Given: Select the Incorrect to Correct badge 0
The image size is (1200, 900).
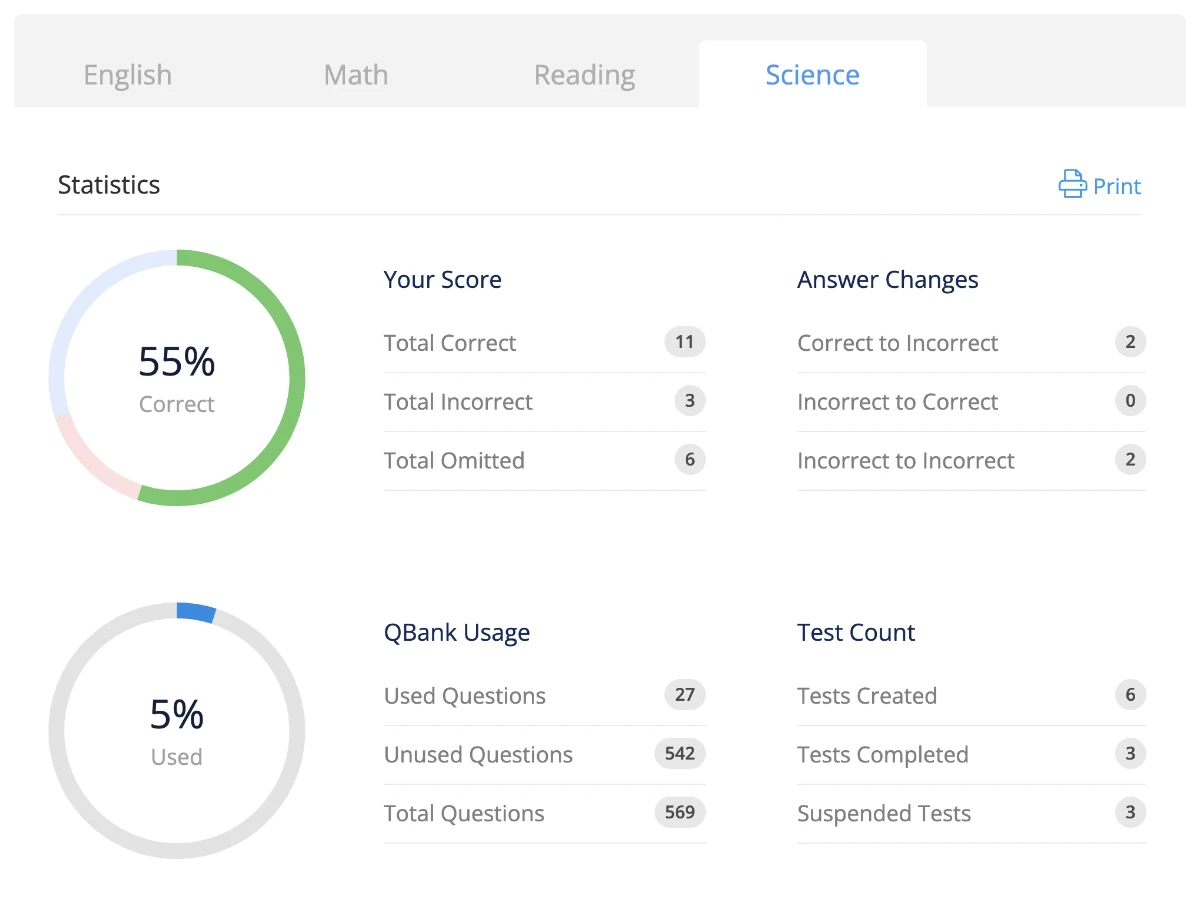Looking at the screenshot, I should coord(1130,401).
